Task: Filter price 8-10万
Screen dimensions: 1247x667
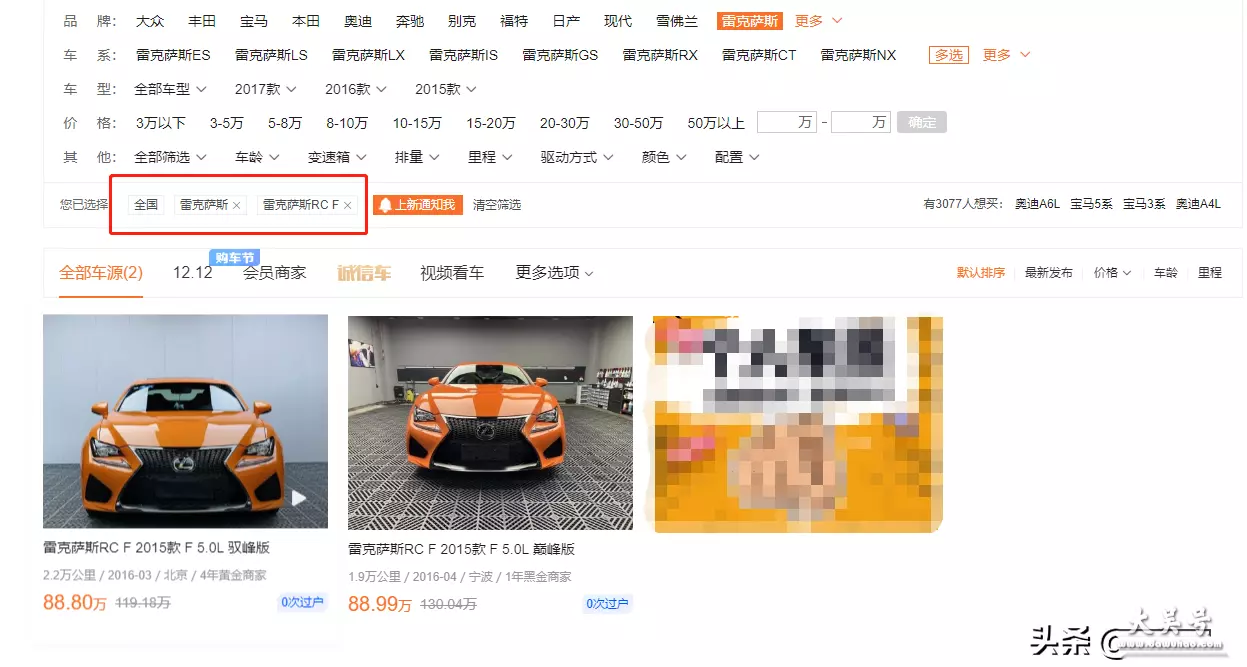Action: 347,123
